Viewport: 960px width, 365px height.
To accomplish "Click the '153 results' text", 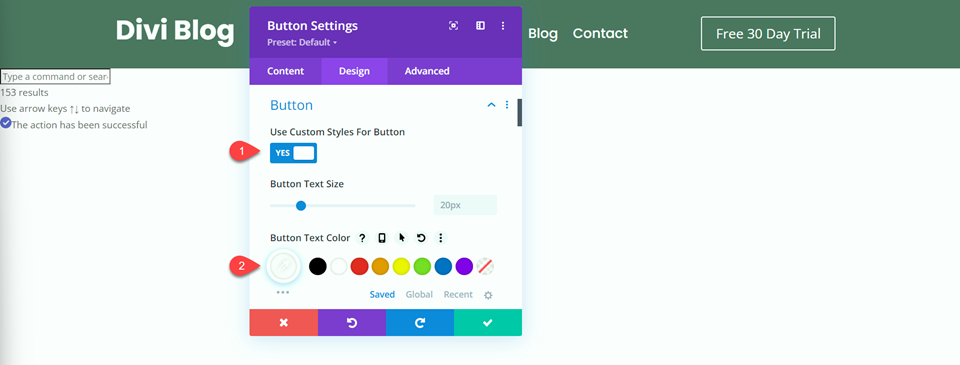I will point(24,93).
